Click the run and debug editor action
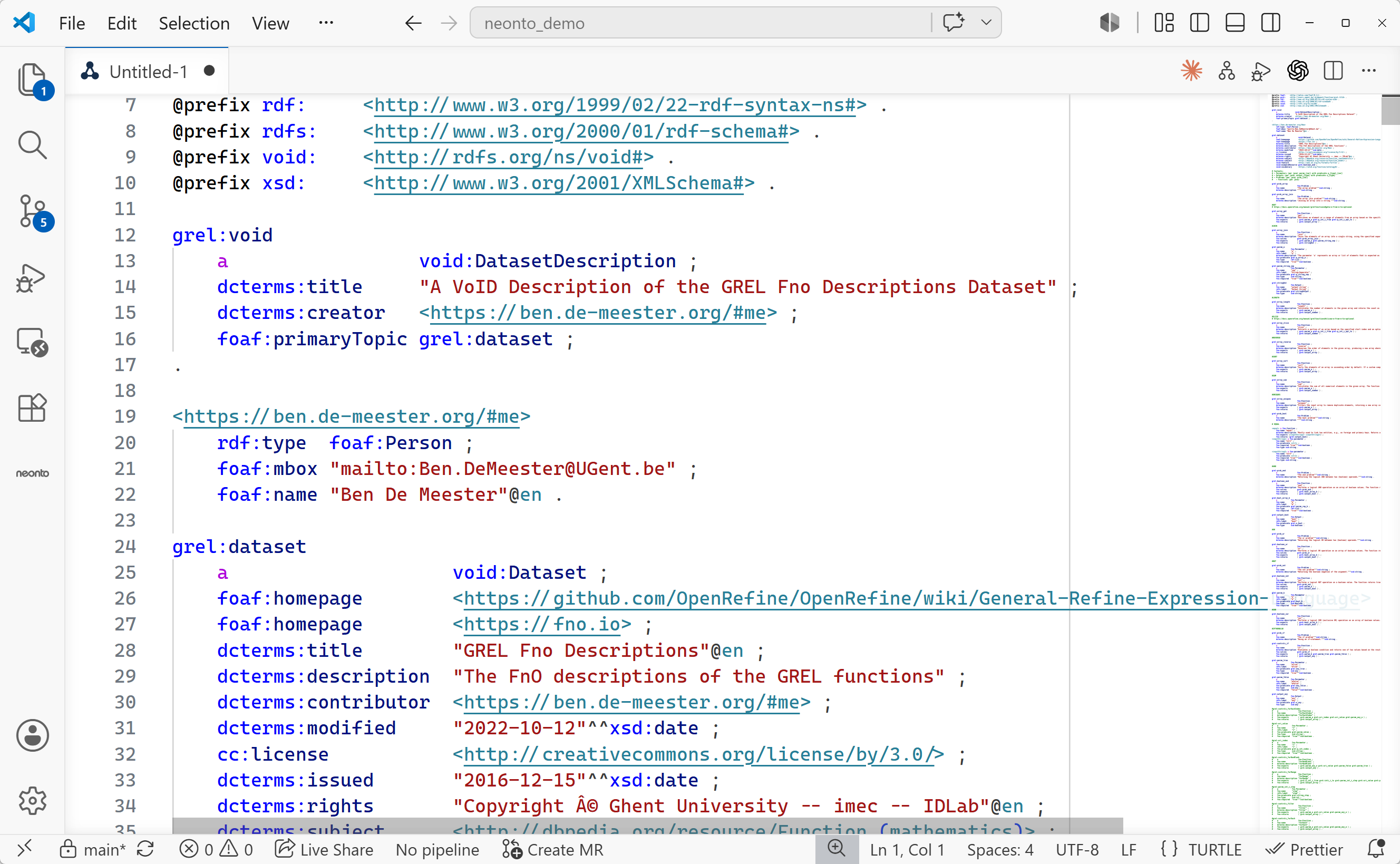The image size is (1400, 864). click(x=1261, y=71)
